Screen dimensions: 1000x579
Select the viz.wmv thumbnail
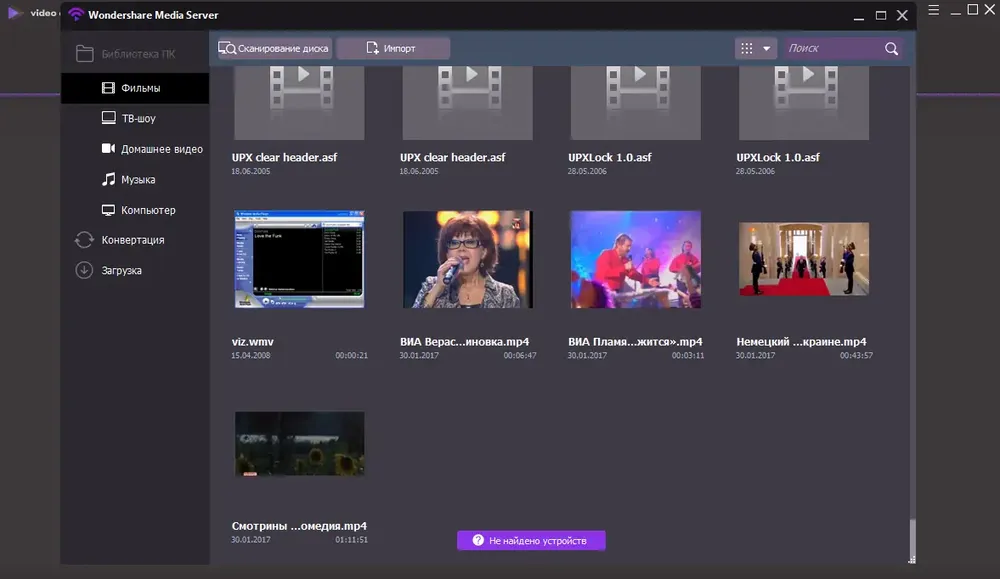(x=299, y=259)
